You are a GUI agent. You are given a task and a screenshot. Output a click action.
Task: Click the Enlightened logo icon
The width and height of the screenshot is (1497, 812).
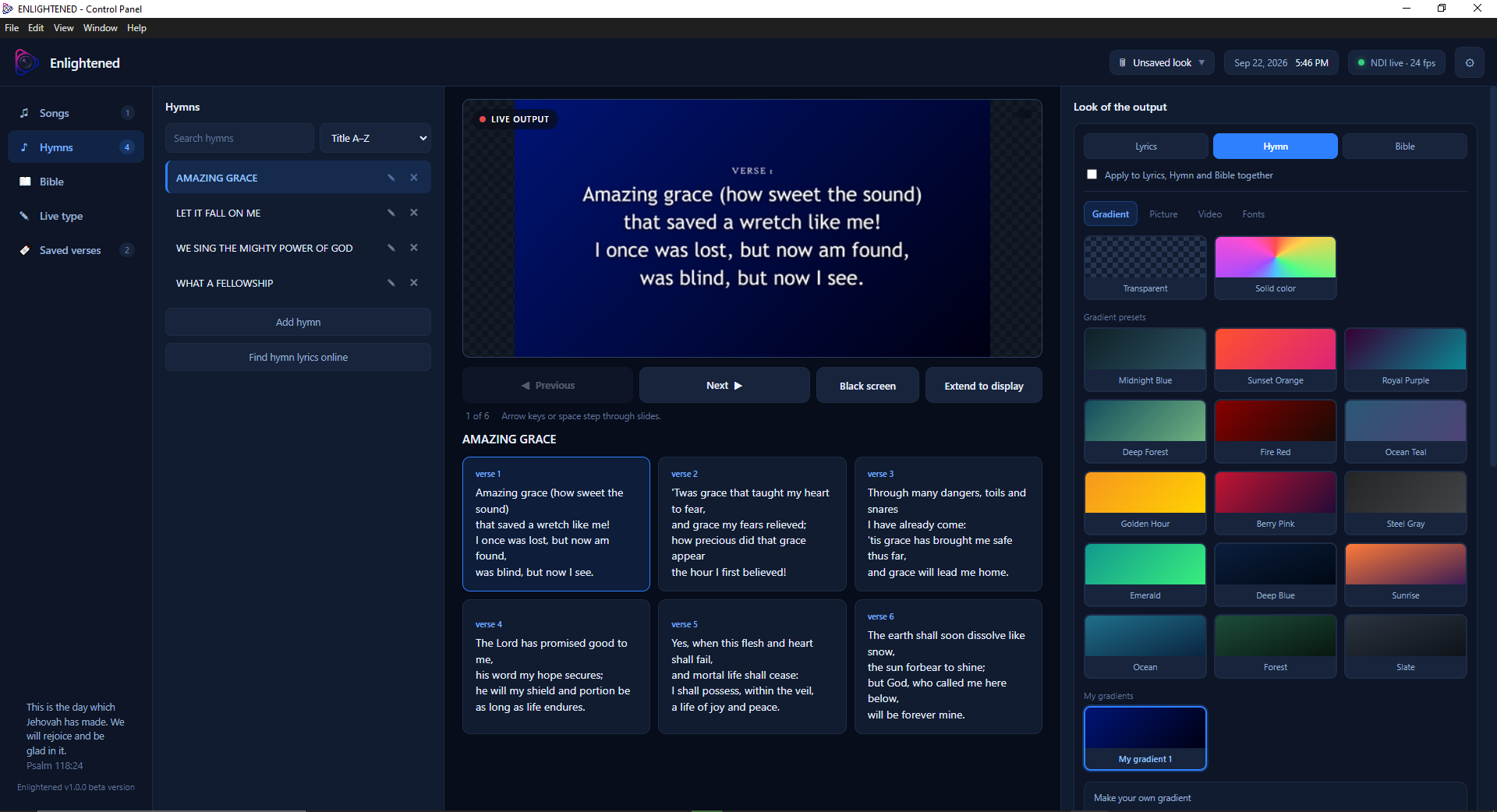[26, 62]
